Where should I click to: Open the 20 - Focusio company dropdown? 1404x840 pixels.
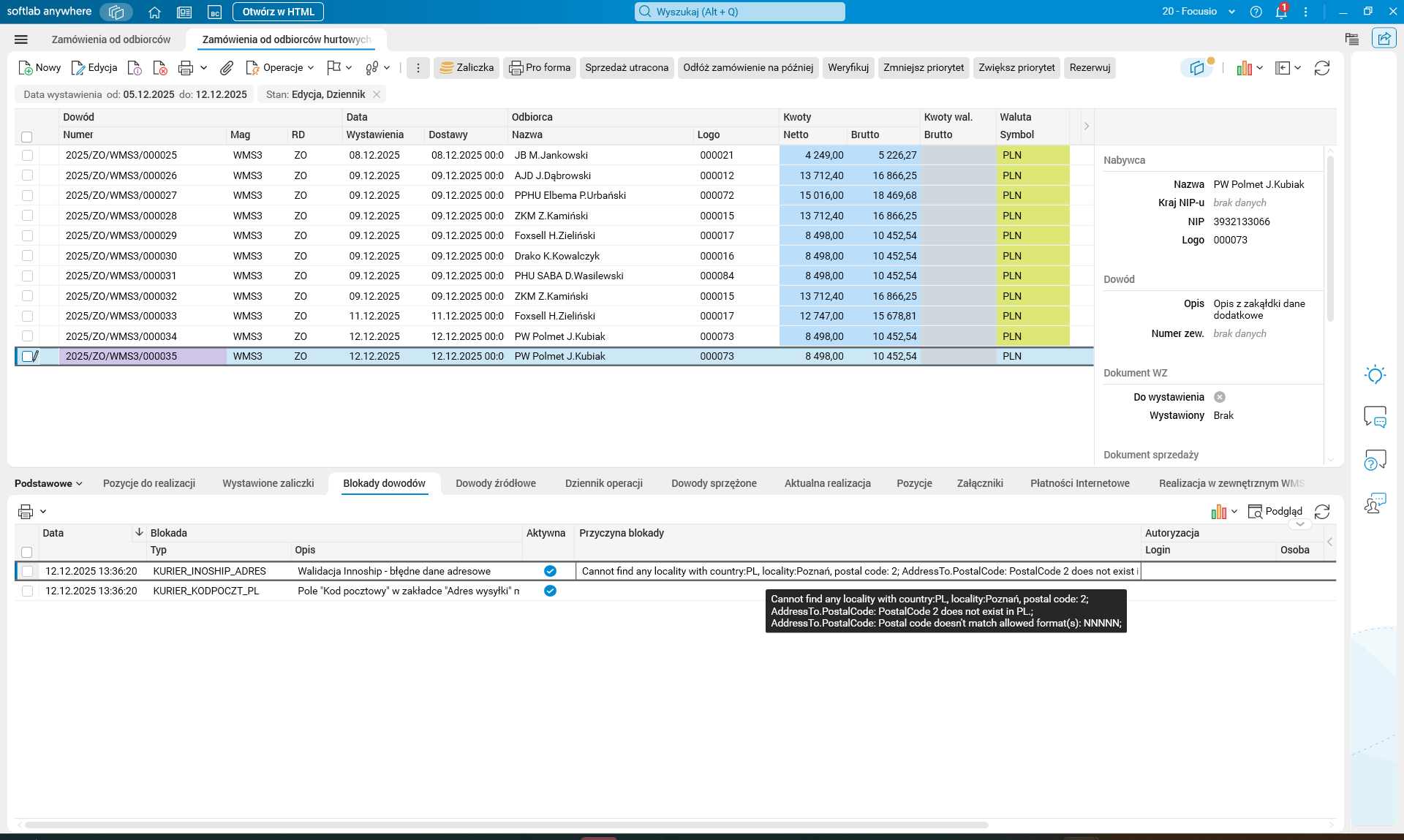pos(1199,12)
